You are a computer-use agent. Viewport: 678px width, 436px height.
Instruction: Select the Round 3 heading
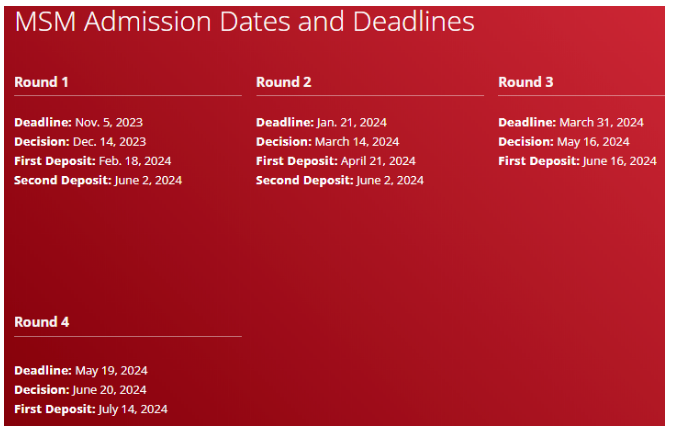[525, 82]
